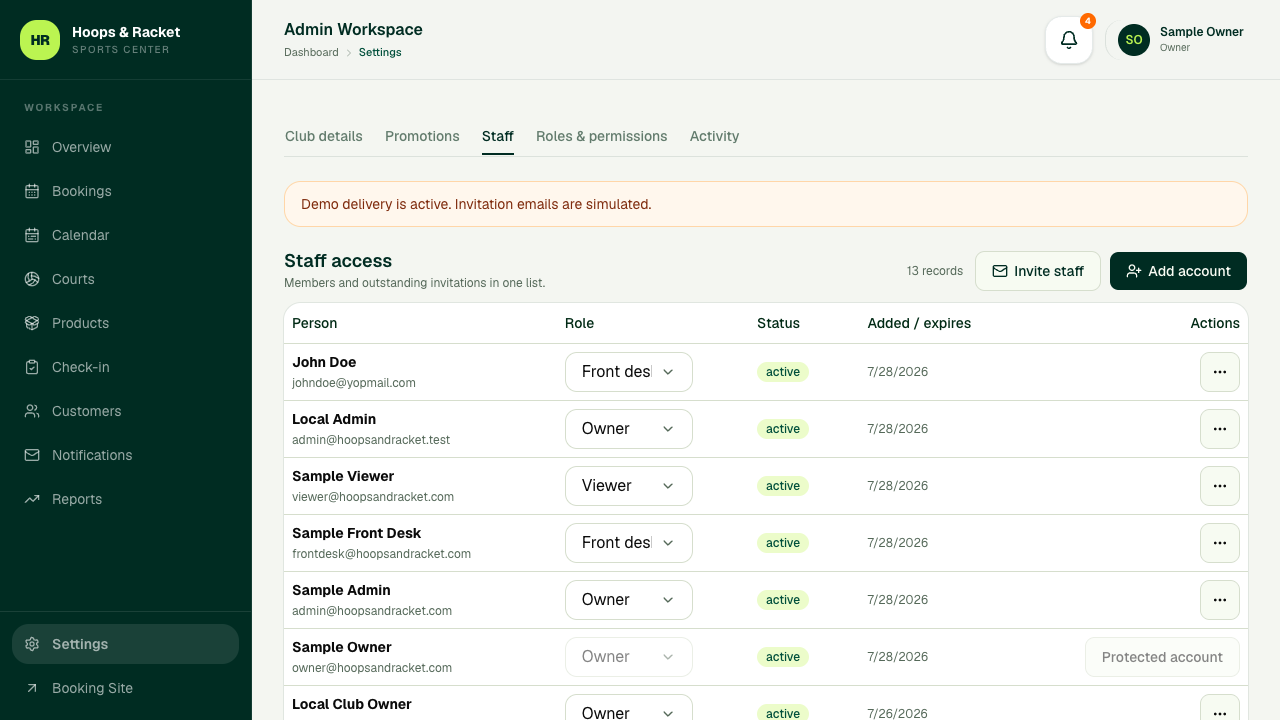The image size is (1280, 720).
Task: Click the Sample Owner profile name
Action: pos(1201,32)
